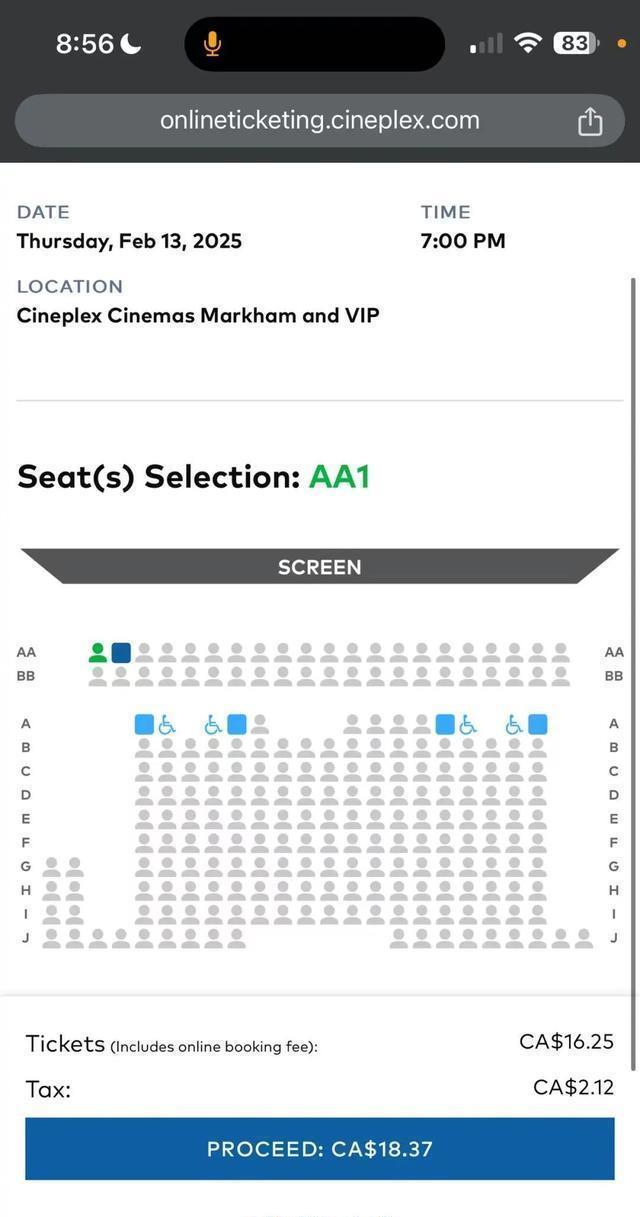Select the wheelchair seat right of third blue seat
The image size is (640, 1217).
click(x=468, y=724)
